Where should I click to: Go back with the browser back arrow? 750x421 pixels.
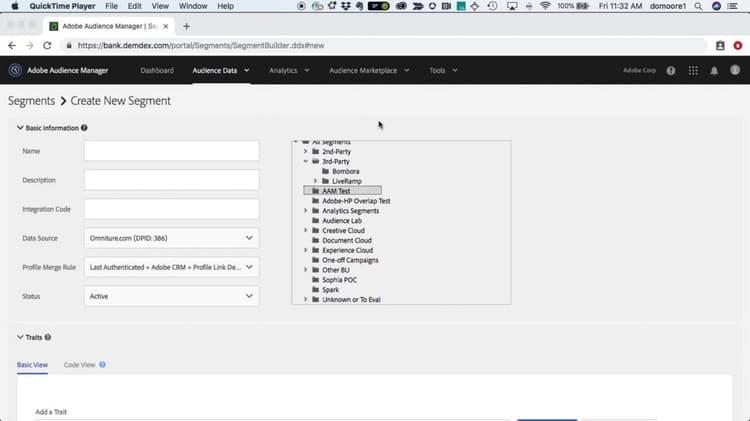tap(12, 45)
